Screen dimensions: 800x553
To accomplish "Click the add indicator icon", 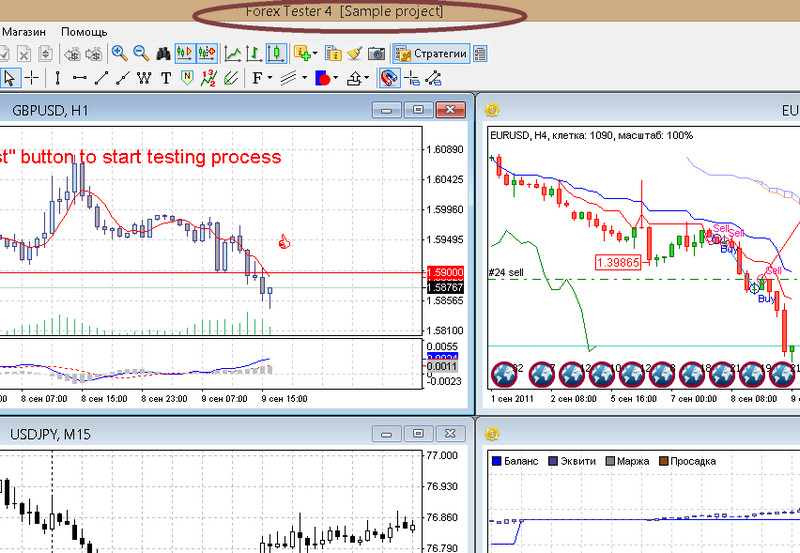I will 303,53.
